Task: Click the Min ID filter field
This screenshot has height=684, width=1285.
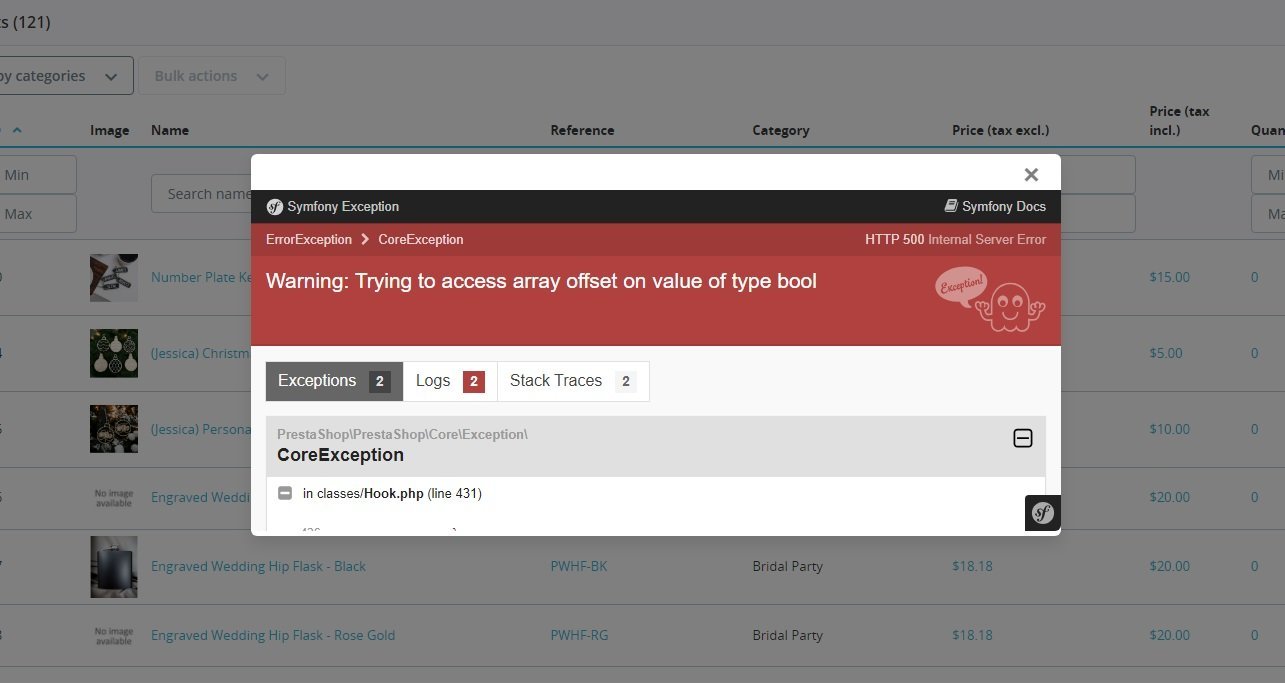Action: coord(38,175)
